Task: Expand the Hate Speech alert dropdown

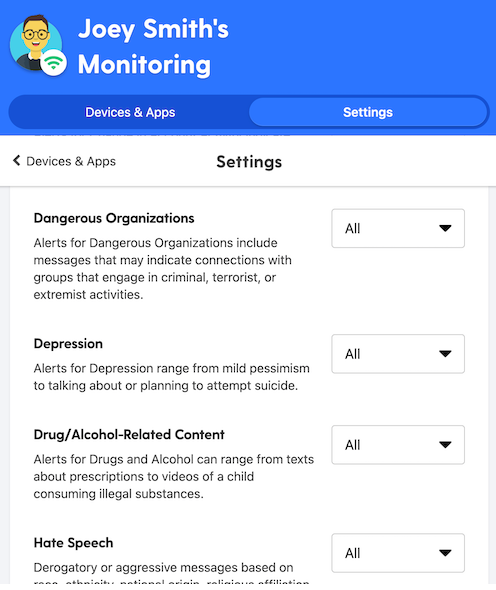Action: [398, 553]
